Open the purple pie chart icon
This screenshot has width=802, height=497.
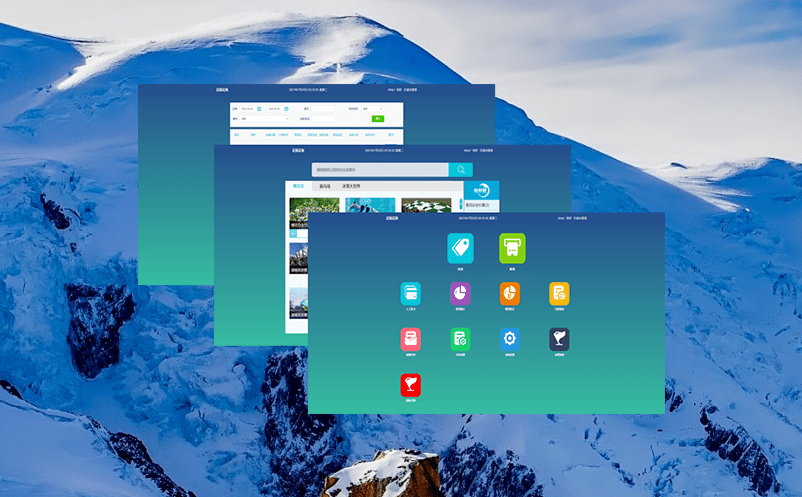pyautogui.click(x=460, y=293)
